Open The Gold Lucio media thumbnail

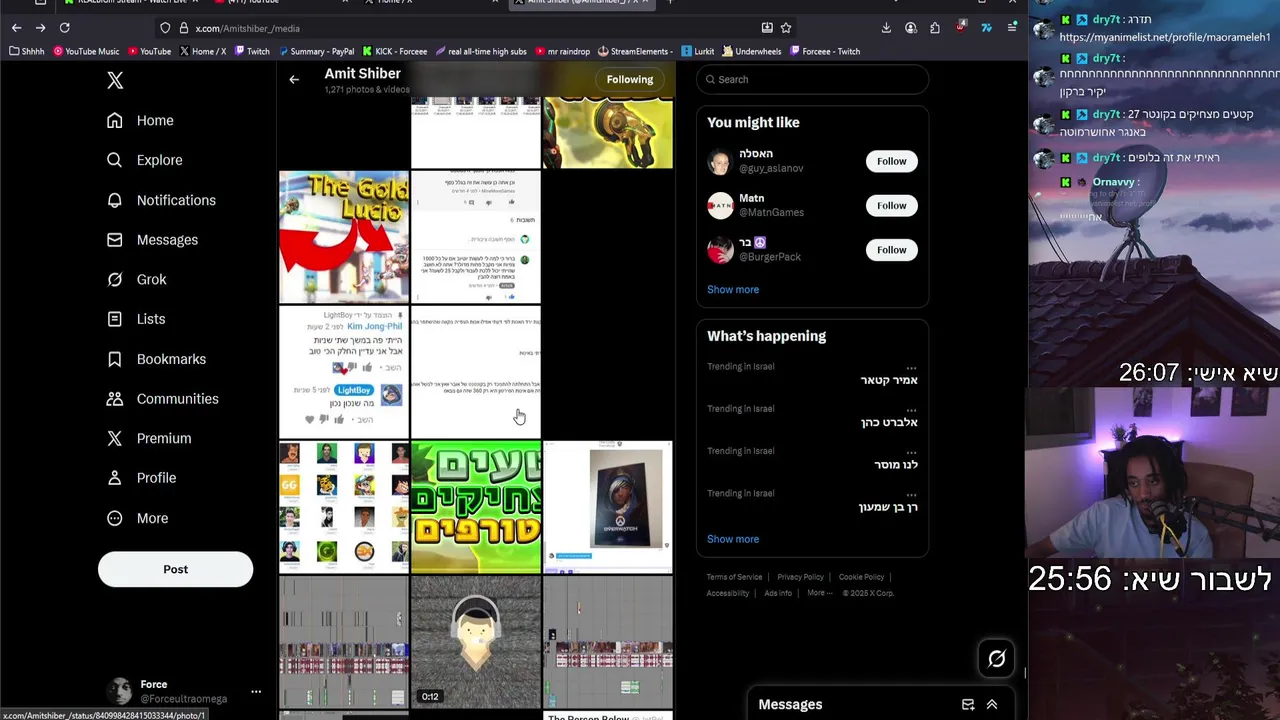pyautogui.click(x=344, y=237)
